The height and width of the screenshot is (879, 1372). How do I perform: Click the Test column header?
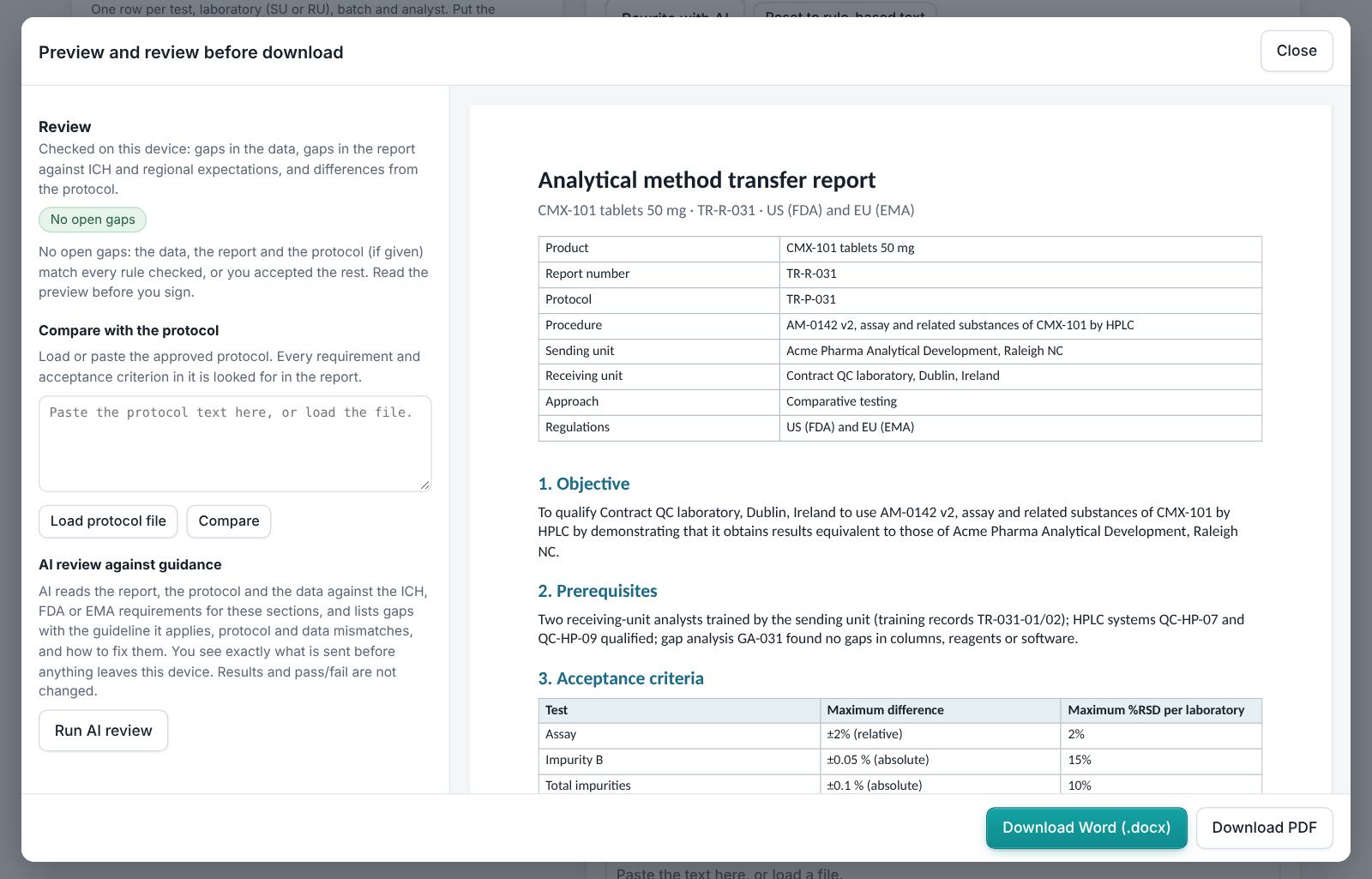679,710
